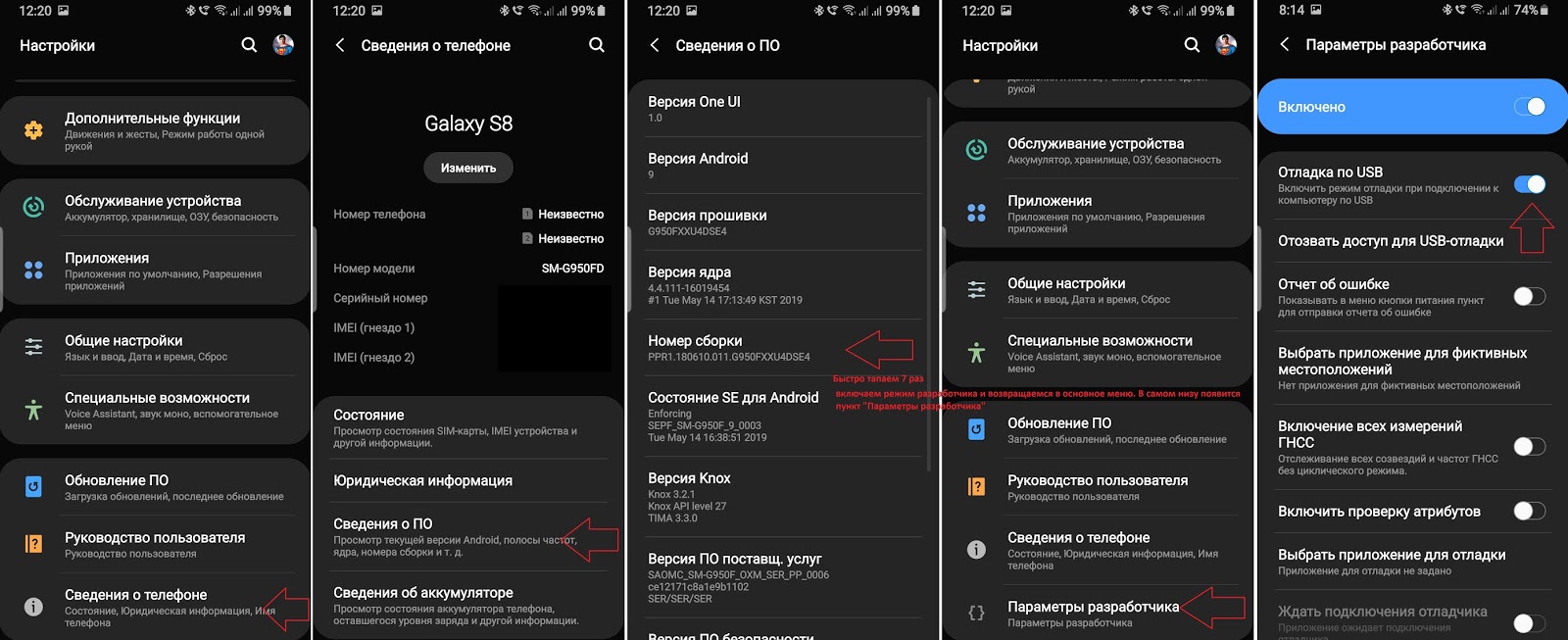Tap Версия прошивки entry
Screen dimensions: 1568x640
784,222
